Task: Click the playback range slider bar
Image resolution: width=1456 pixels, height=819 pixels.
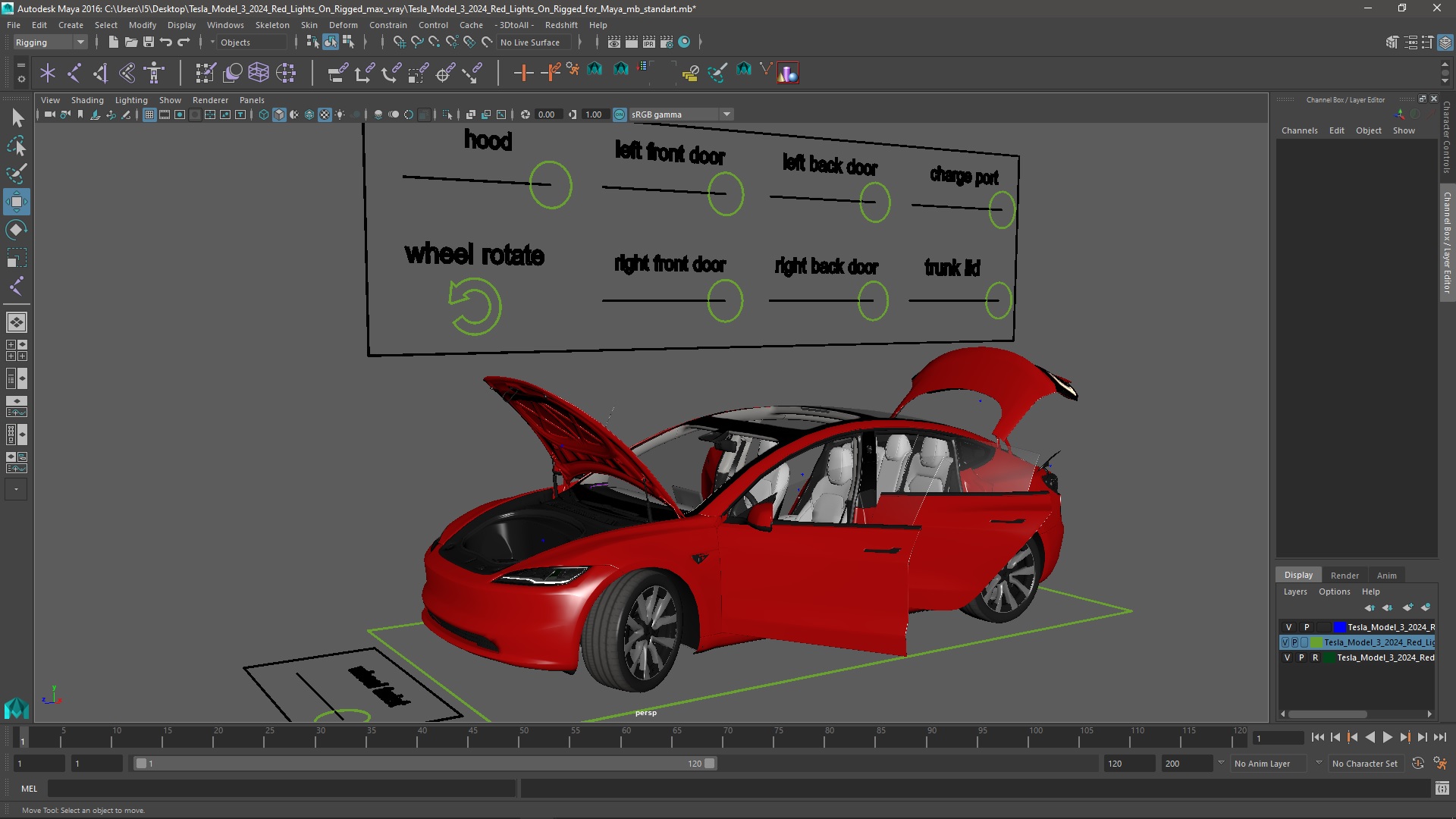Action: click(x=425, y=763)
